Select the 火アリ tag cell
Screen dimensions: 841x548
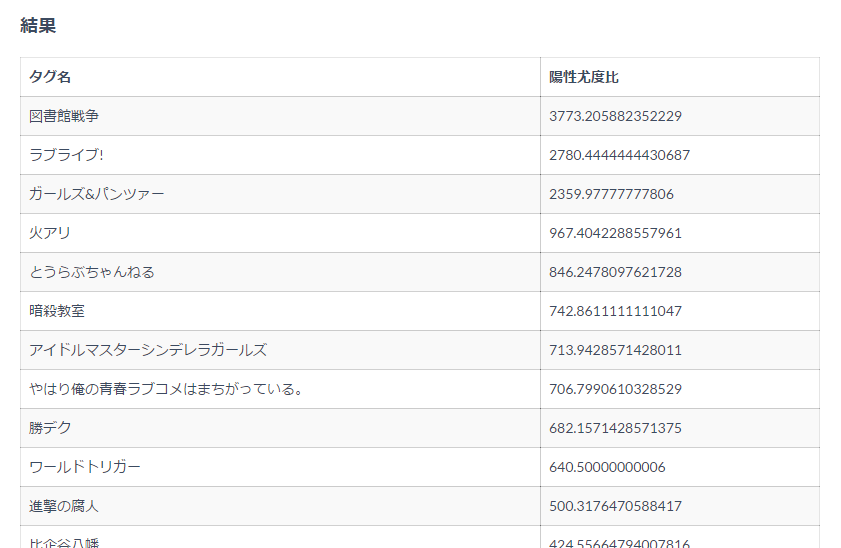point(280,233)
